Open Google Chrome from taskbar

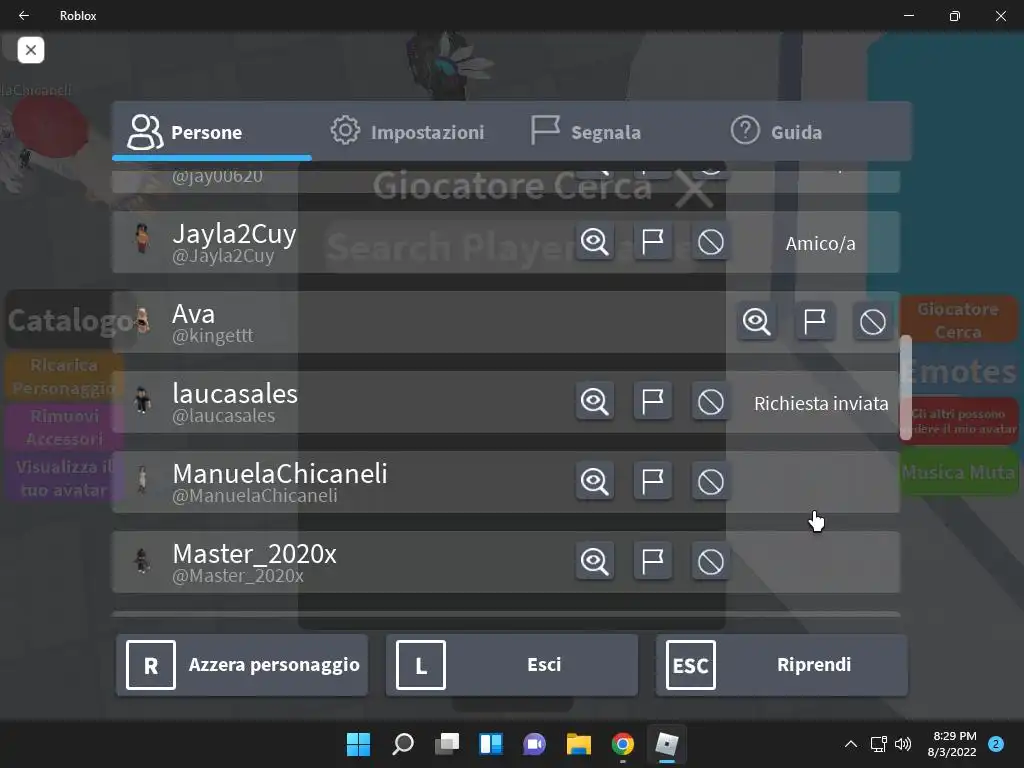pyautogui.click(x=622, y=744)
